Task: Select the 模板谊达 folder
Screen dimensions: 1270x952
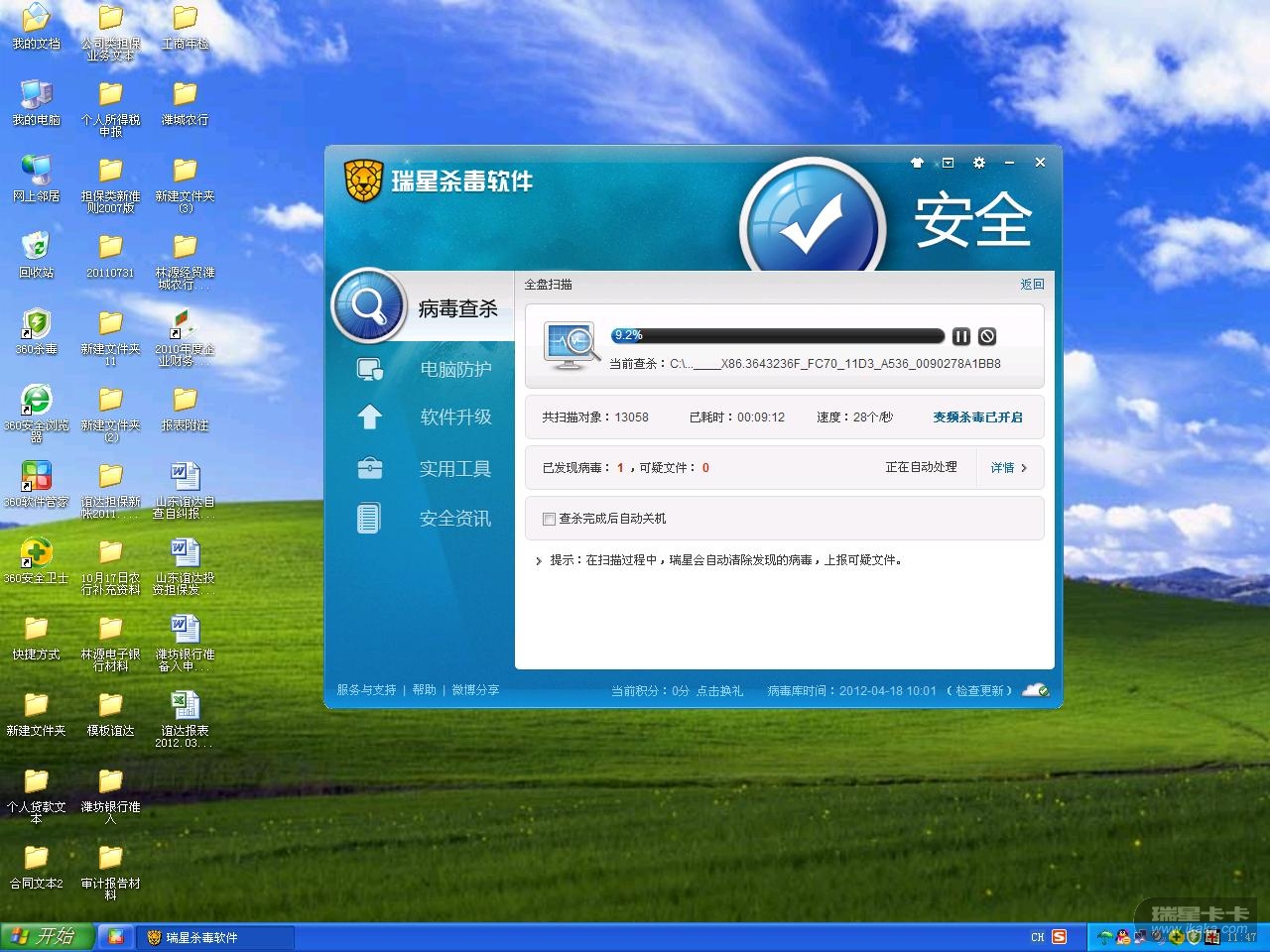Action: [110, 714]
